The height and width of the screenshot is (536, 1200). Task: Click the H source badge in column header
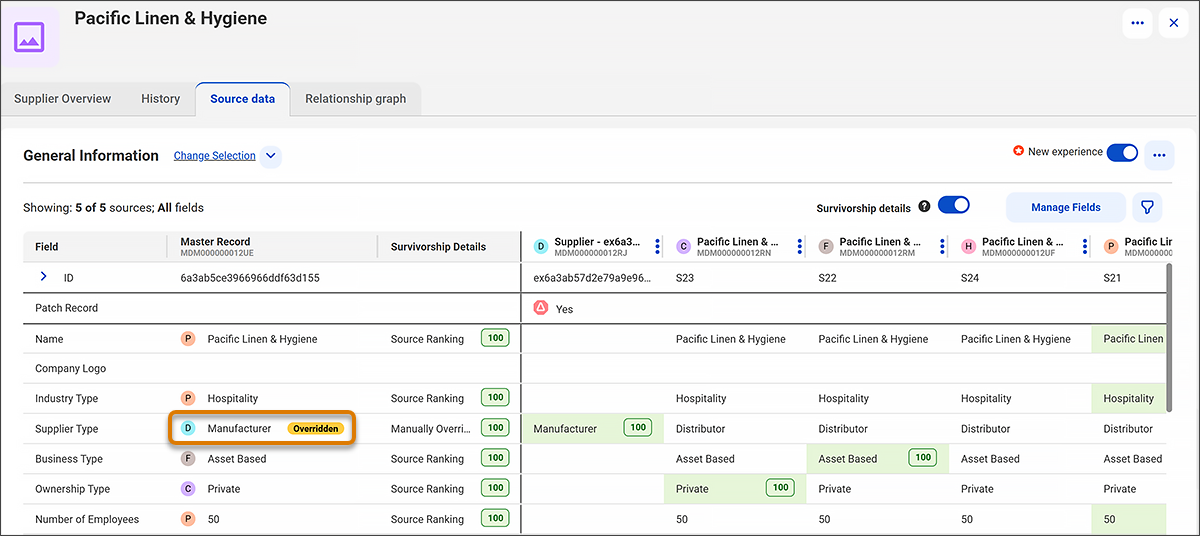969,246
